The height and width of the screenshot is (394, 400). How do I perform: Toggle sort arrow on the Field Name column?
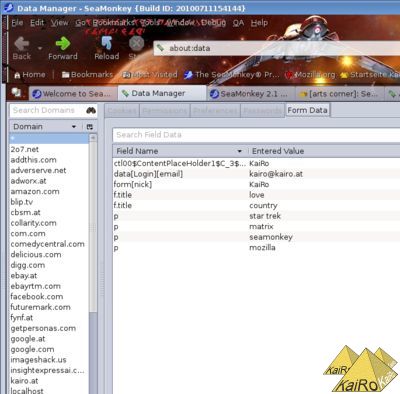tap(239, 151)
